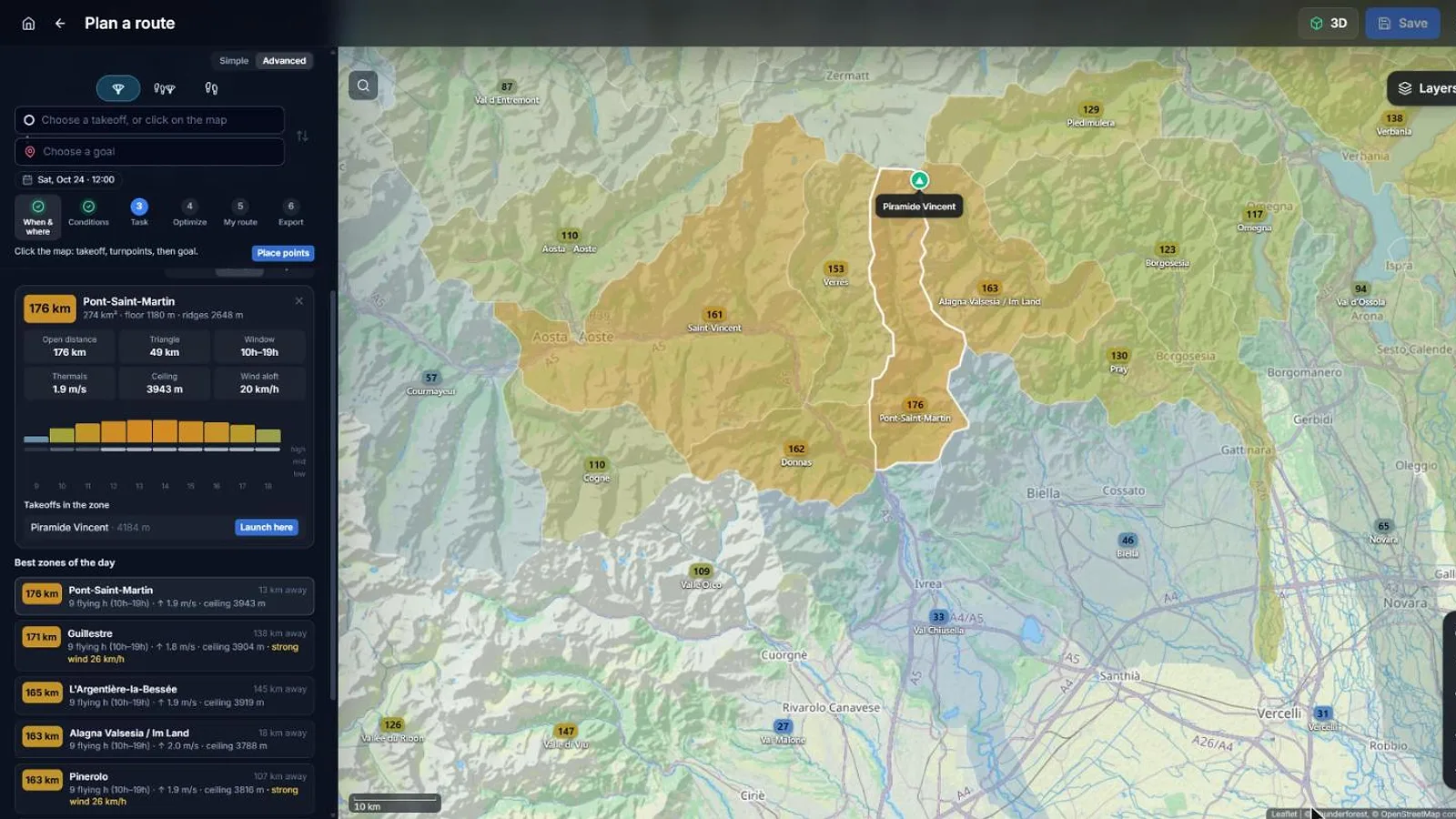Click Launch here for Piramide Vincent

pyautogui.click(x=267, y=528)
